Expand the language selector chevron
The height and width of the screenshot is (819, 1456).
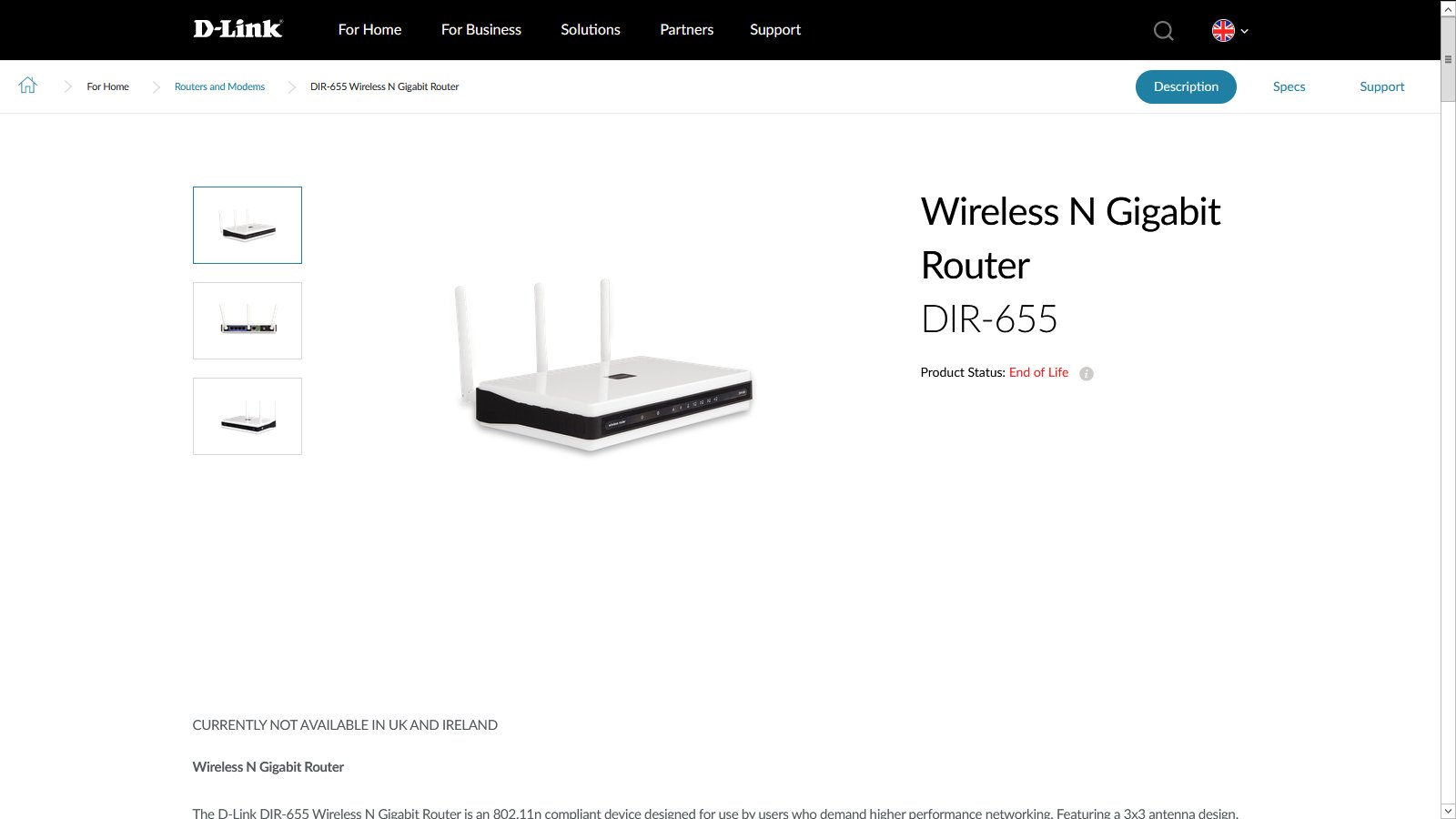[1245, 31]
